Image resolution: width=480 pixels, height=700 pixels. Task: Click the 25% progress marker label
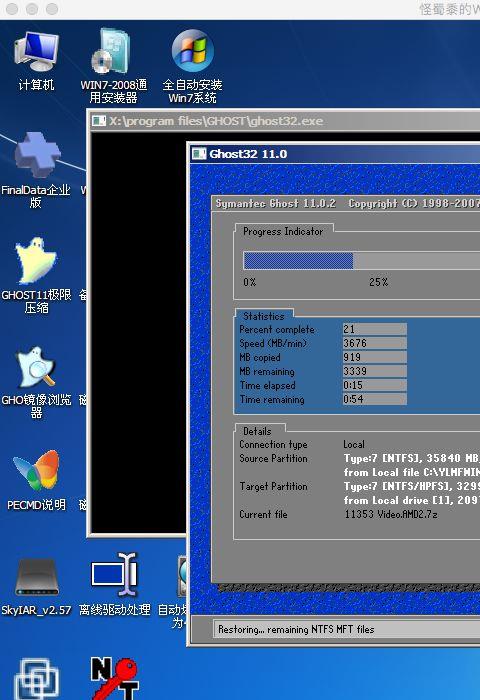379,282
